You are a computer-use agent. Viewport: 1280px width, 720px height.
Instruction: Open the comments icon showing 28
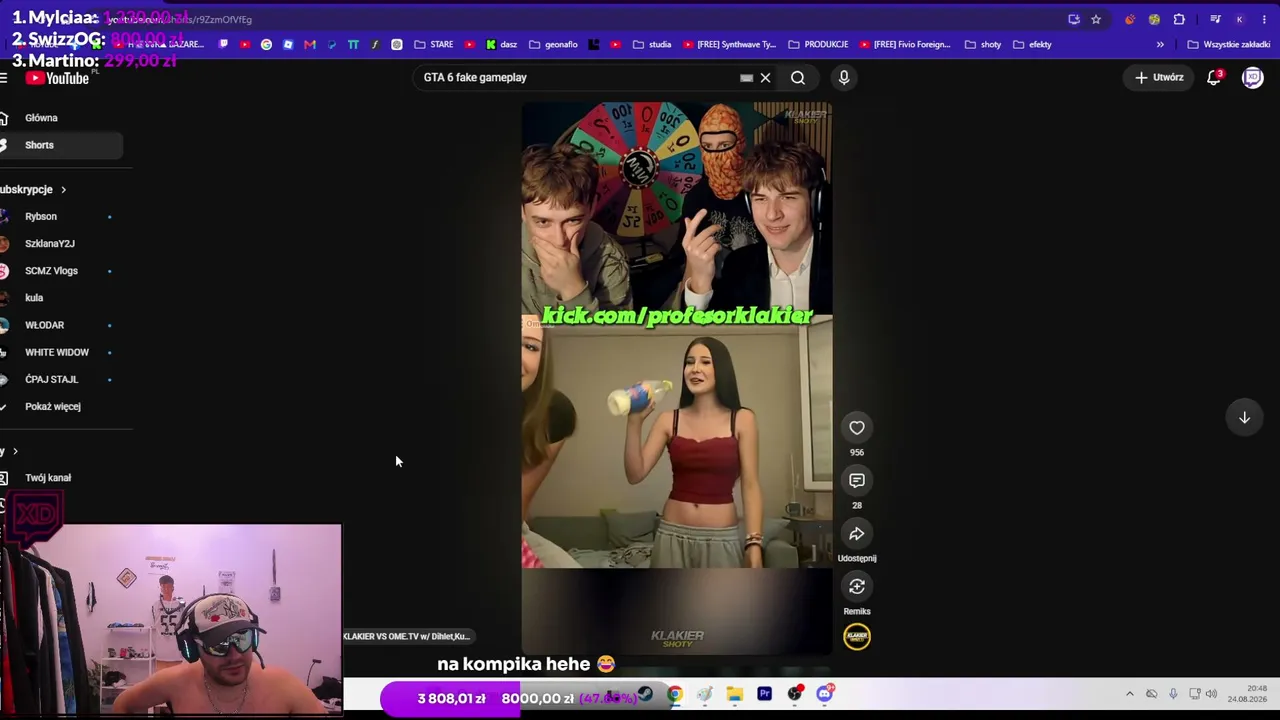[857, 481]
